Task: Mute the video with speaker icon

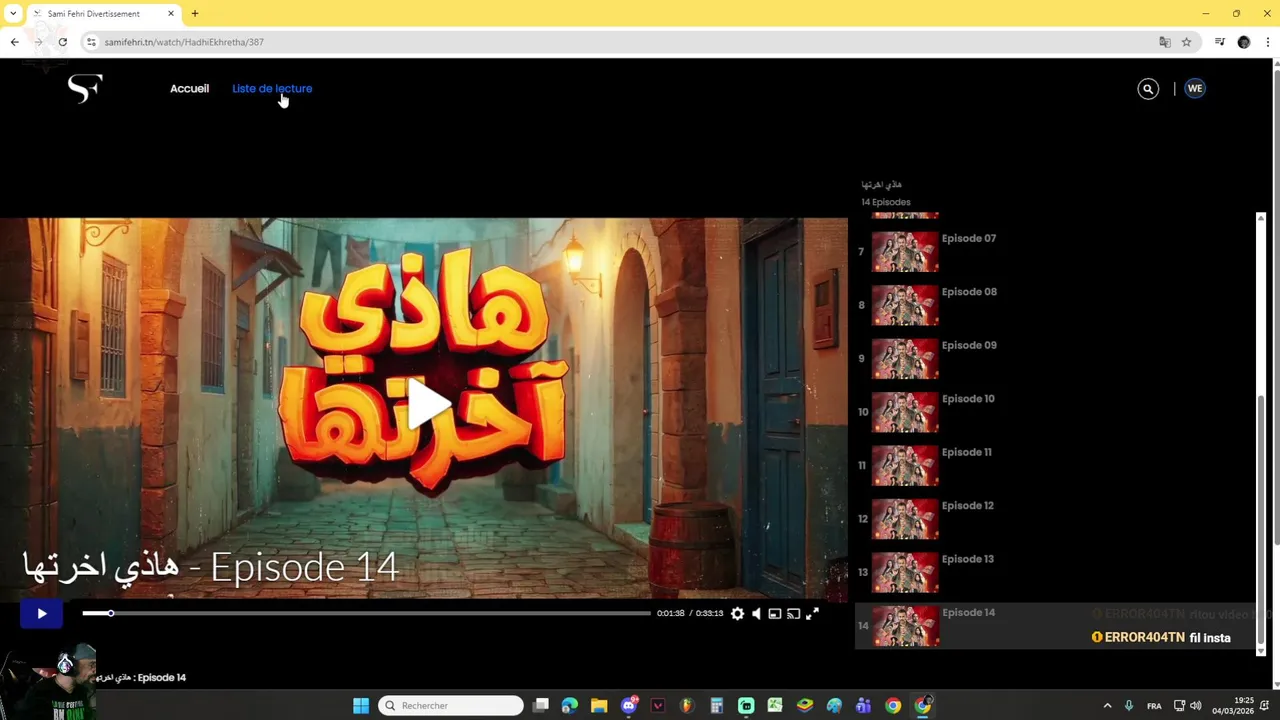Action: tap(756, 614)
